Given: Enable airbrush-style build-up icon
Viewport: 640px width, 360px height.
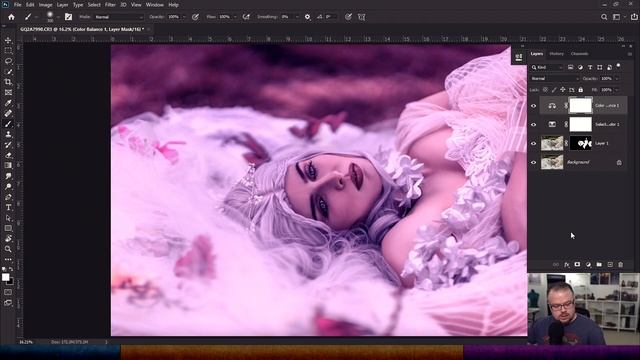Looking at the screenshot, I should (x=246, y=17).
